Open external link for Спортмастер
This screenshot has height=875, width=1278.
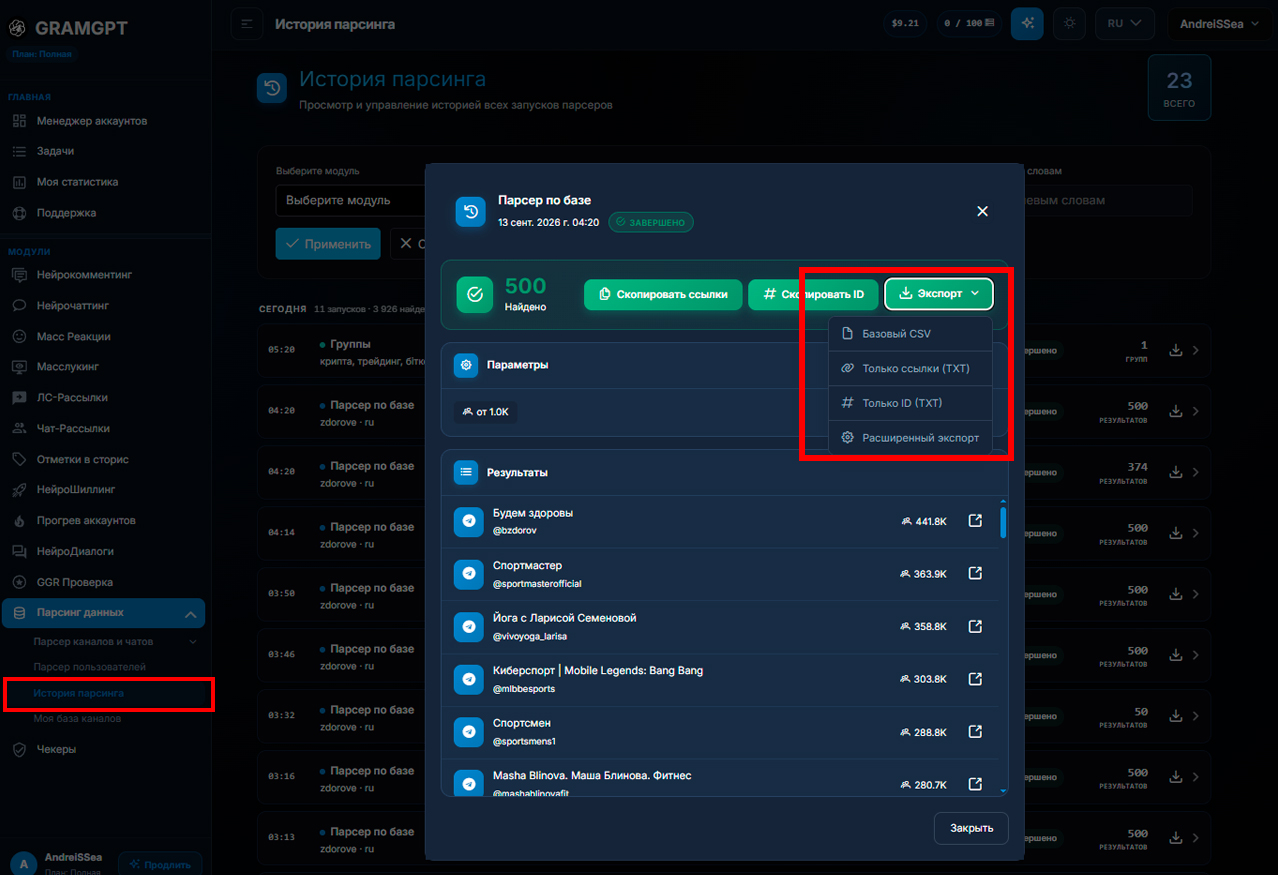pos(975,574)
